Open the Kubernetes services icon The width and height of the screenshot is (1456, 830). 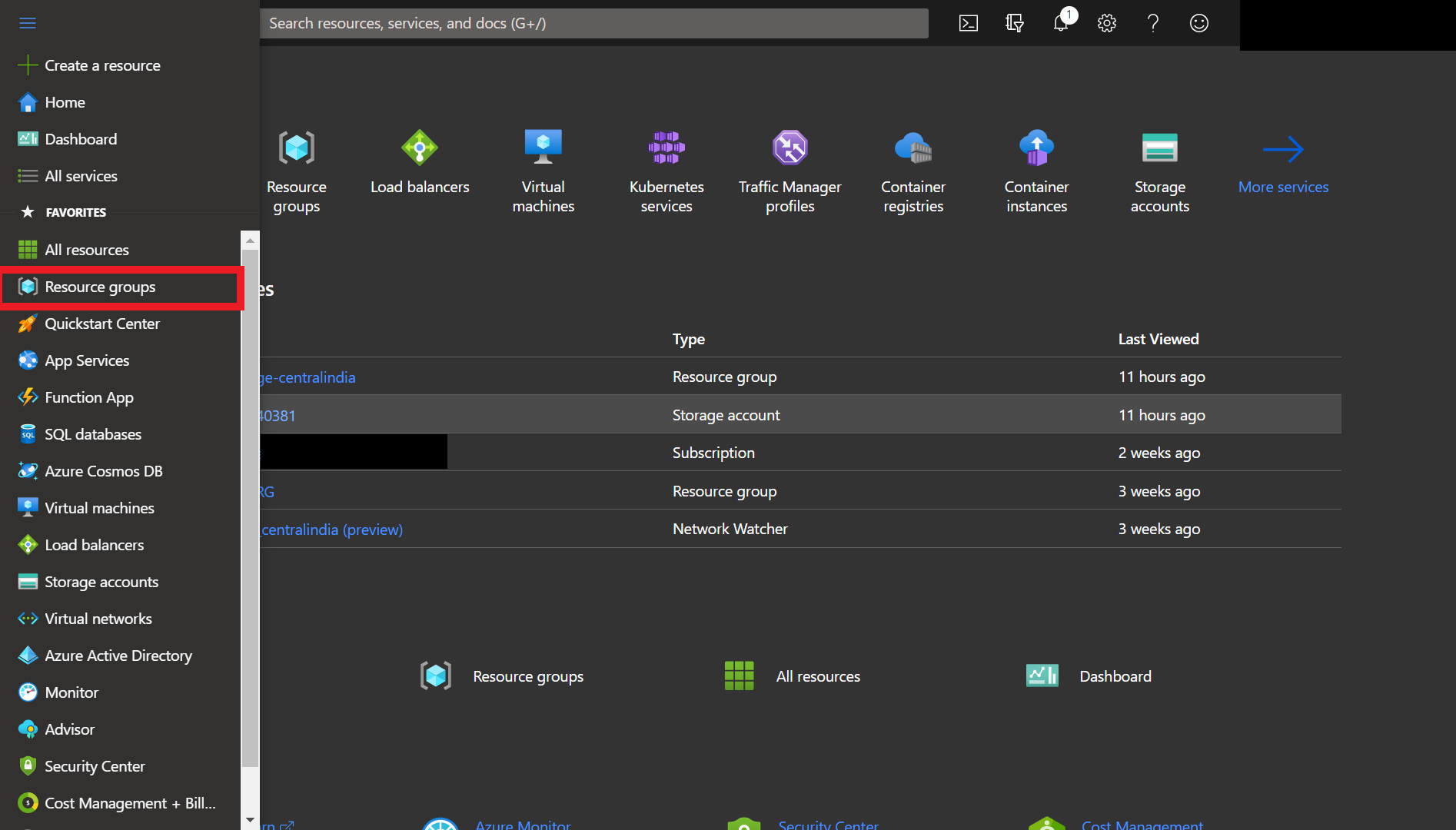pyautogui.click(x=667, y=148)
